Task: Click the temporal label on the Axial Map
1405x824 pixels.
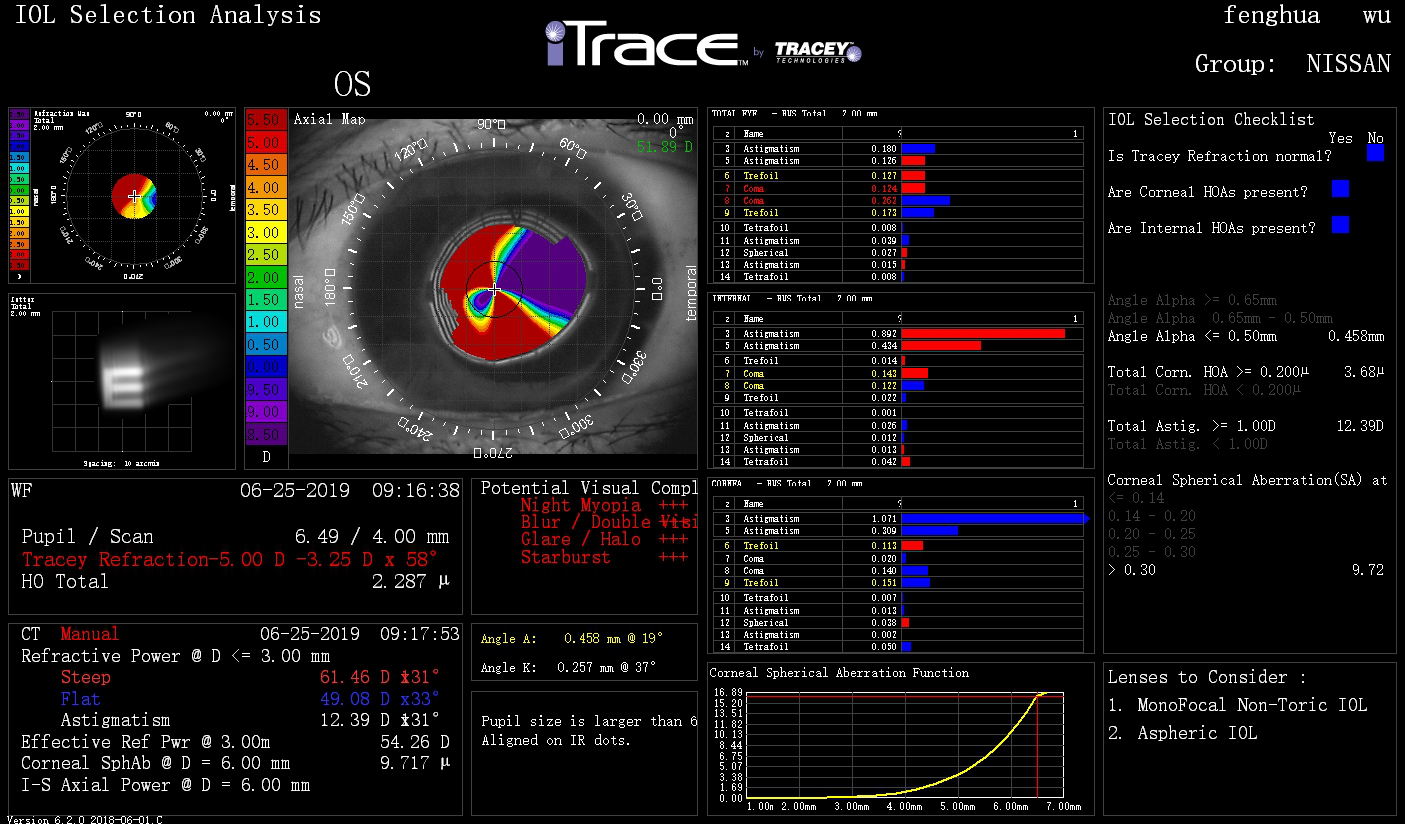Action: pos(691,293)
